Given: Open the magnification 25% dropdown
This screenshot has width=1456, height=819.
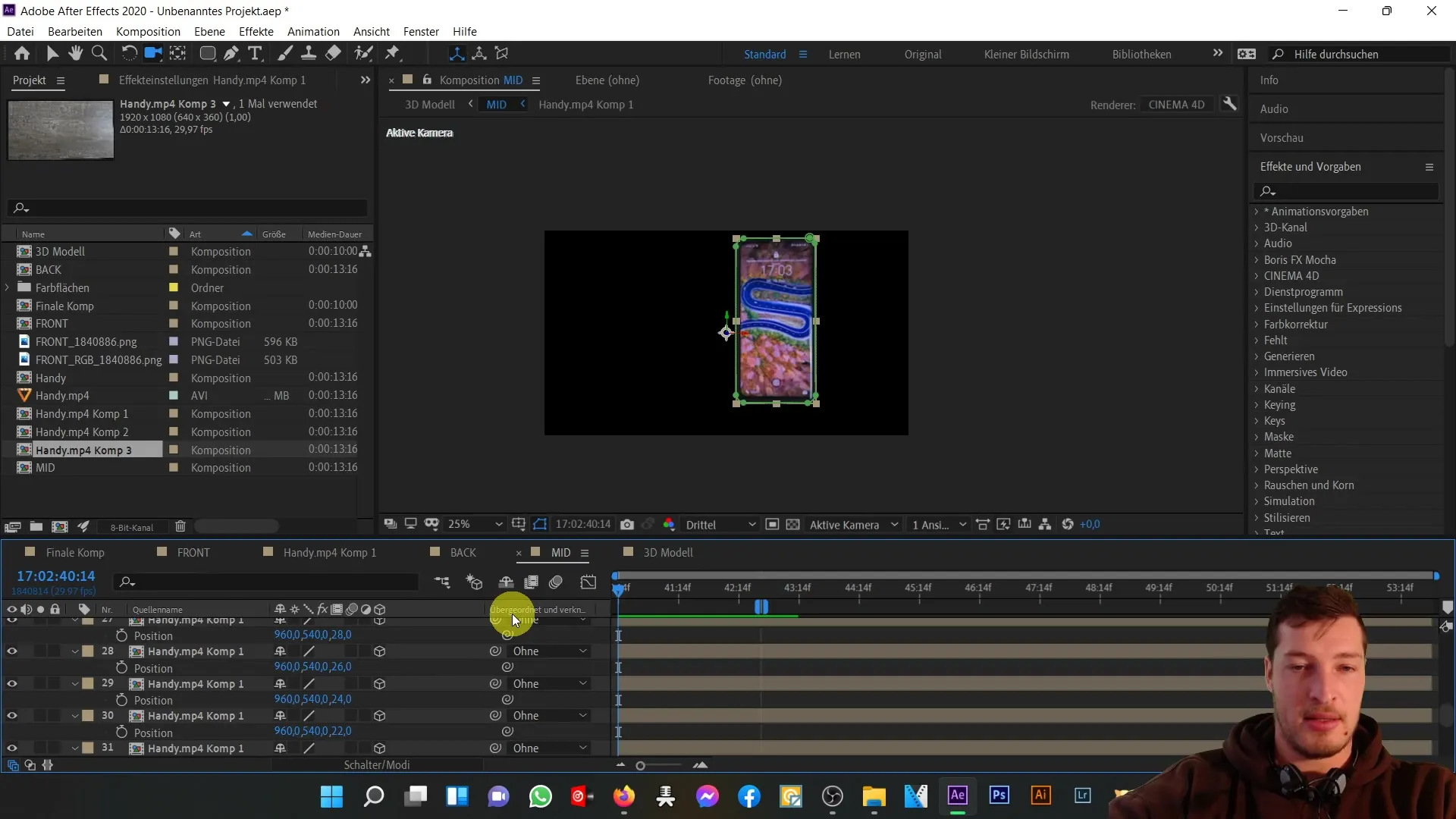Looking at the screenshot, I should tap(475, 524).
